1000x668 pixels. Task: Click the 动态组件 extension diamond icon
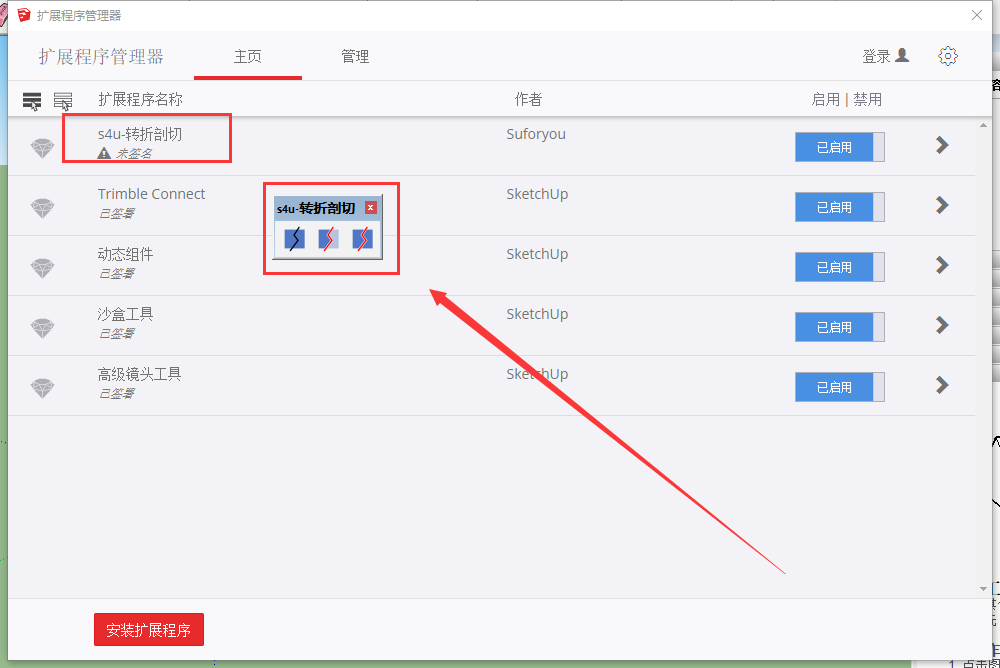pyautogui.click(x=42, y=267)
